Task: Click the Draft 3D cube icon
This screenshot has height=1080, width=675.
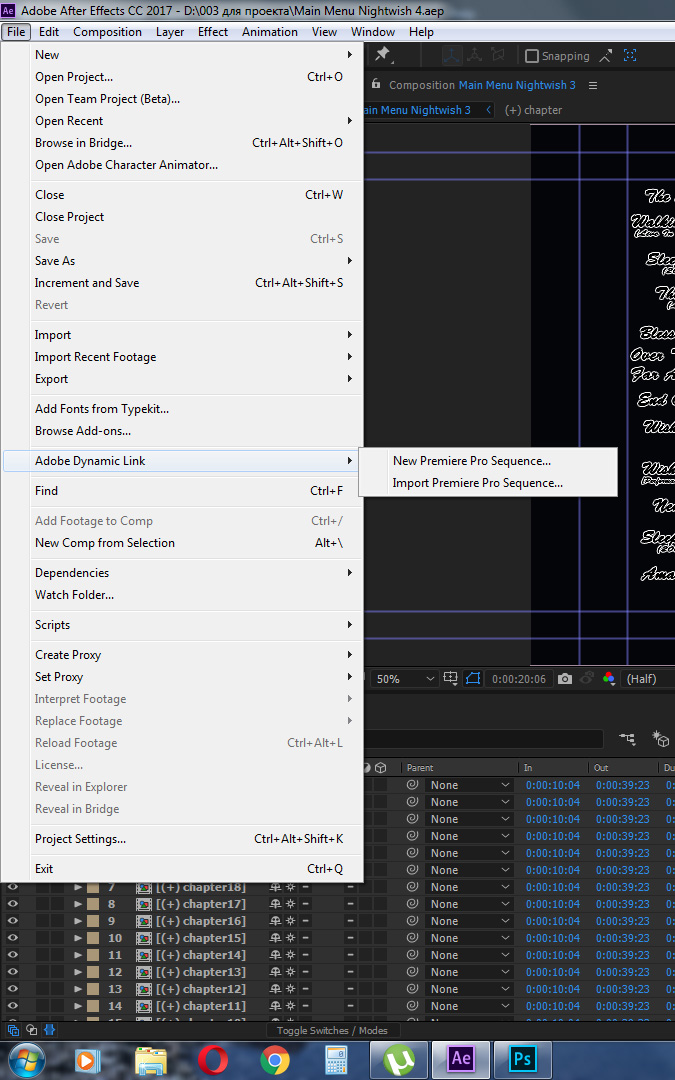Action: click(660, 739)
